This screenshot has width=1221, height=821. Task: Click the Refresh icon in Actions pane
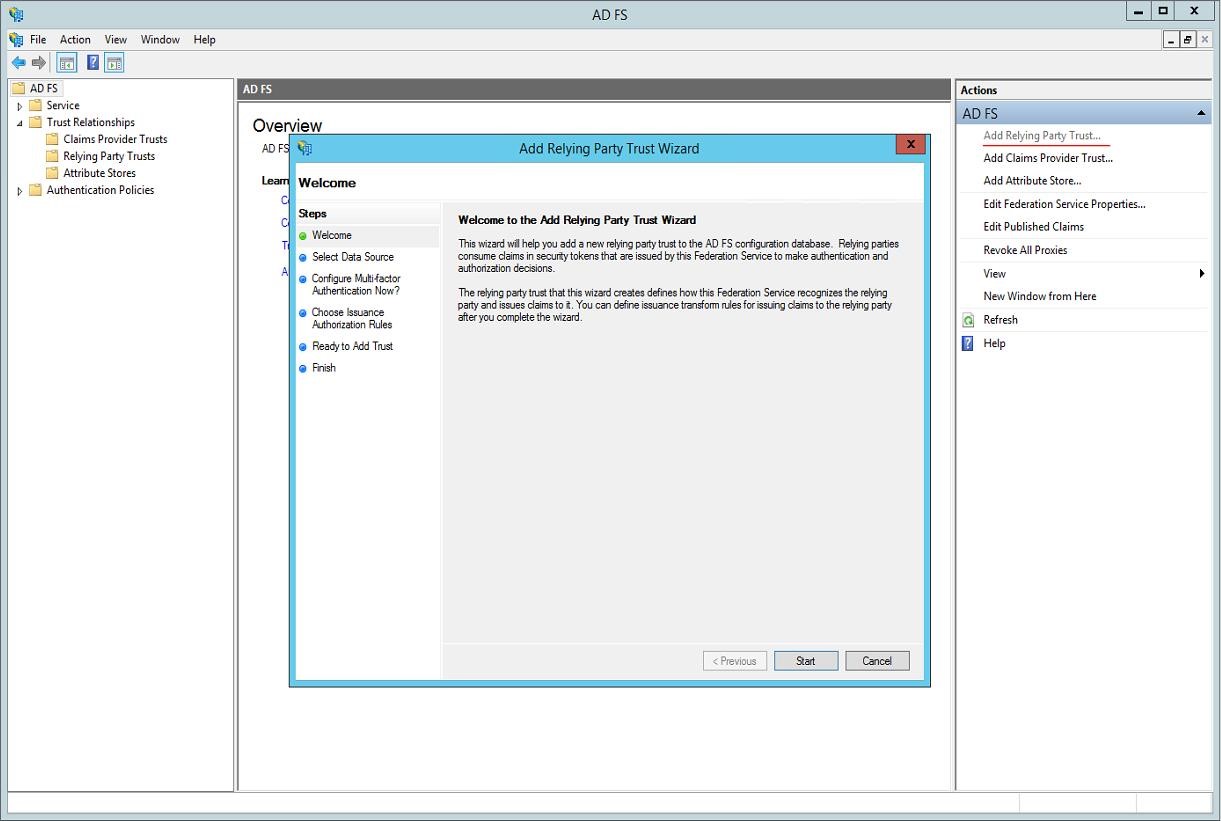pos(968,320)
